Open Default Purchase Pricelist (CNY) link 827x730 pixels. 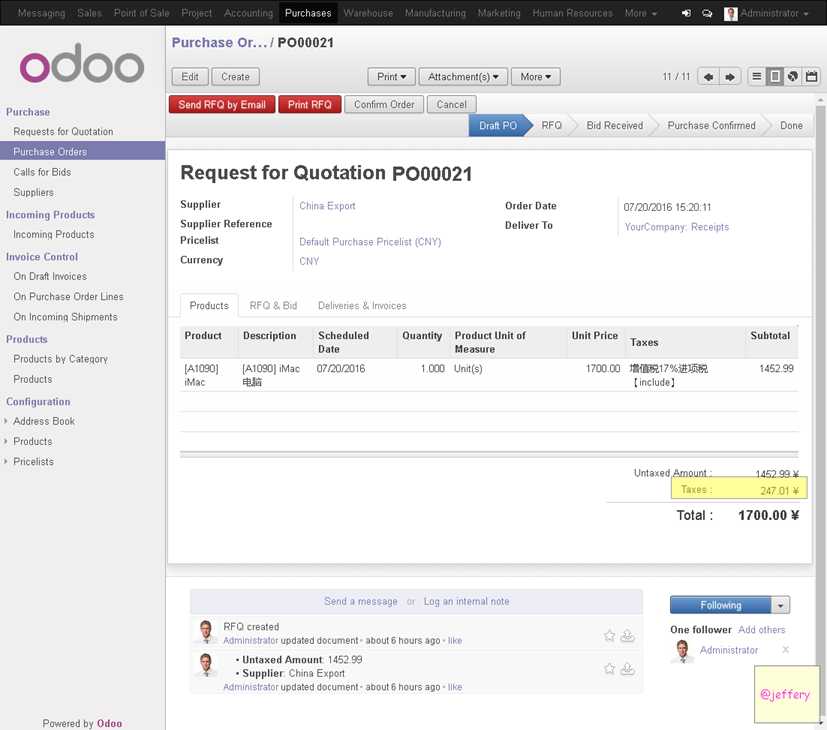pos(370,242)
